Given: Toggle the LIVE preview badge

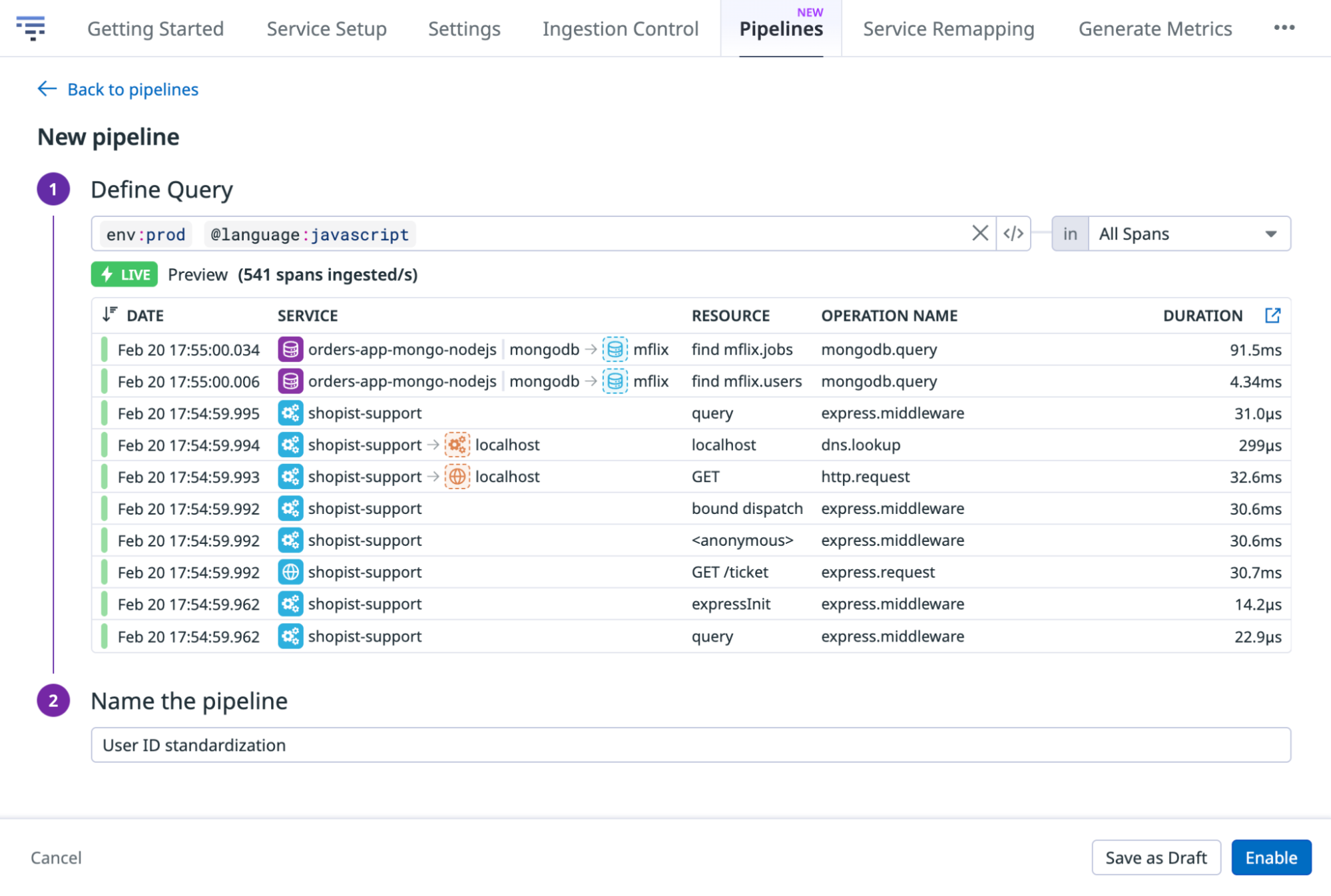Looking at the screenshot, I should pyautogui.click(x=125, y=274).
